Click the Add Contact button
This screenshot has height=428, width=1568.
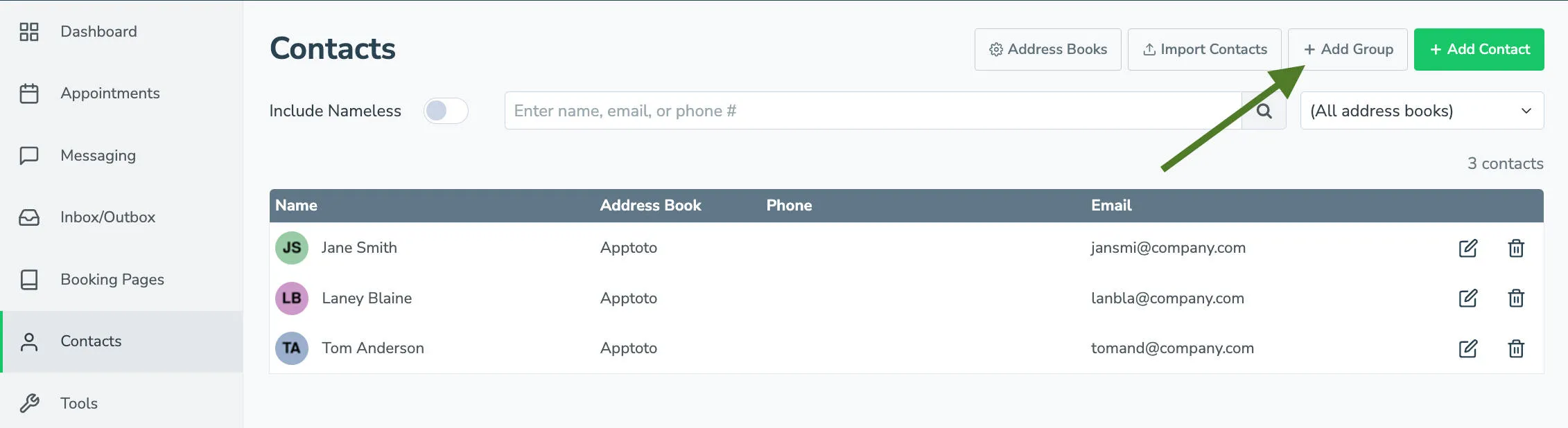pos(1479,49)
